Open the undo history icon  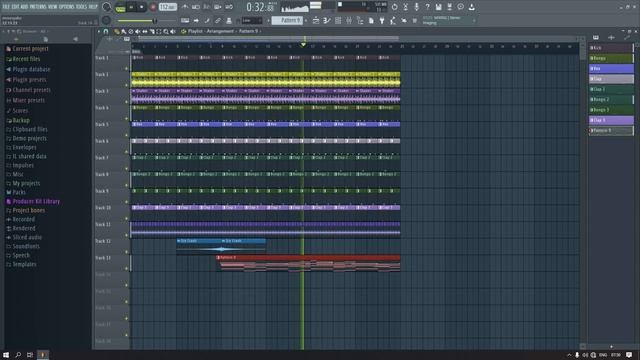pyautogui.click(x=394, y=7)
